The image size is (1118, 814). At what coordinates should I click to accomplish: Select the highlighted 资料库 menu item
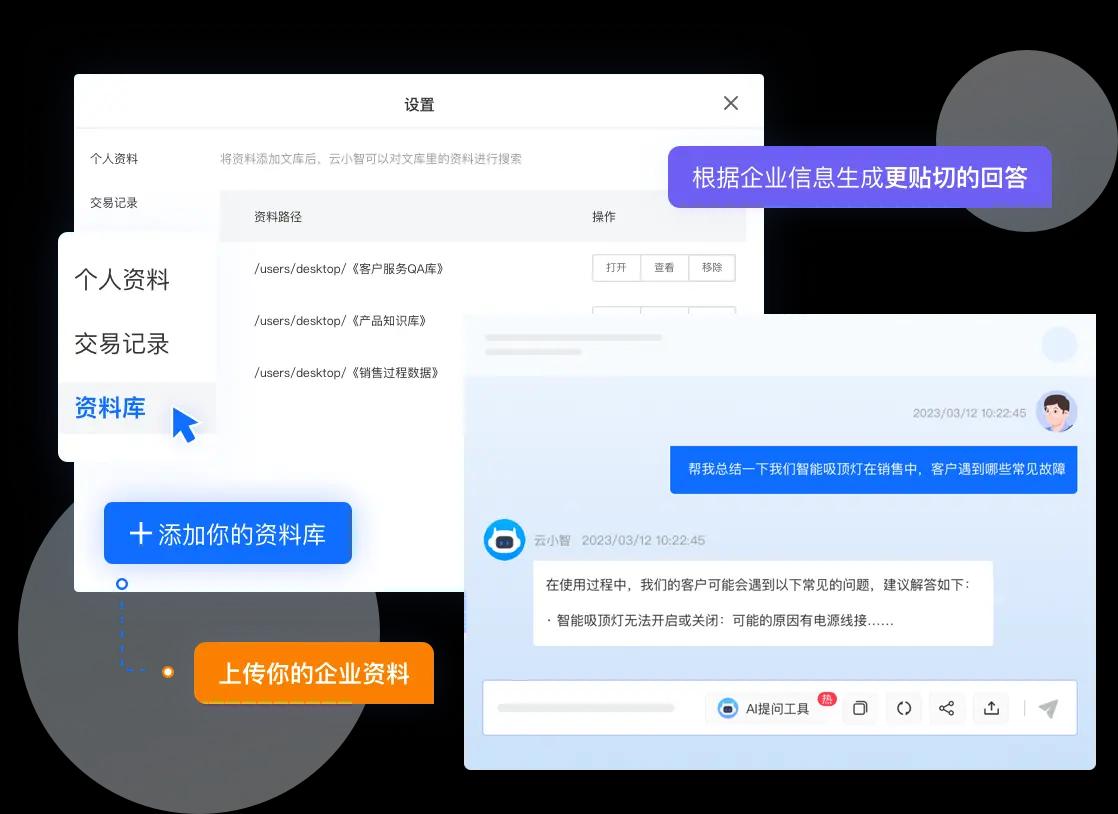[137, 408]
